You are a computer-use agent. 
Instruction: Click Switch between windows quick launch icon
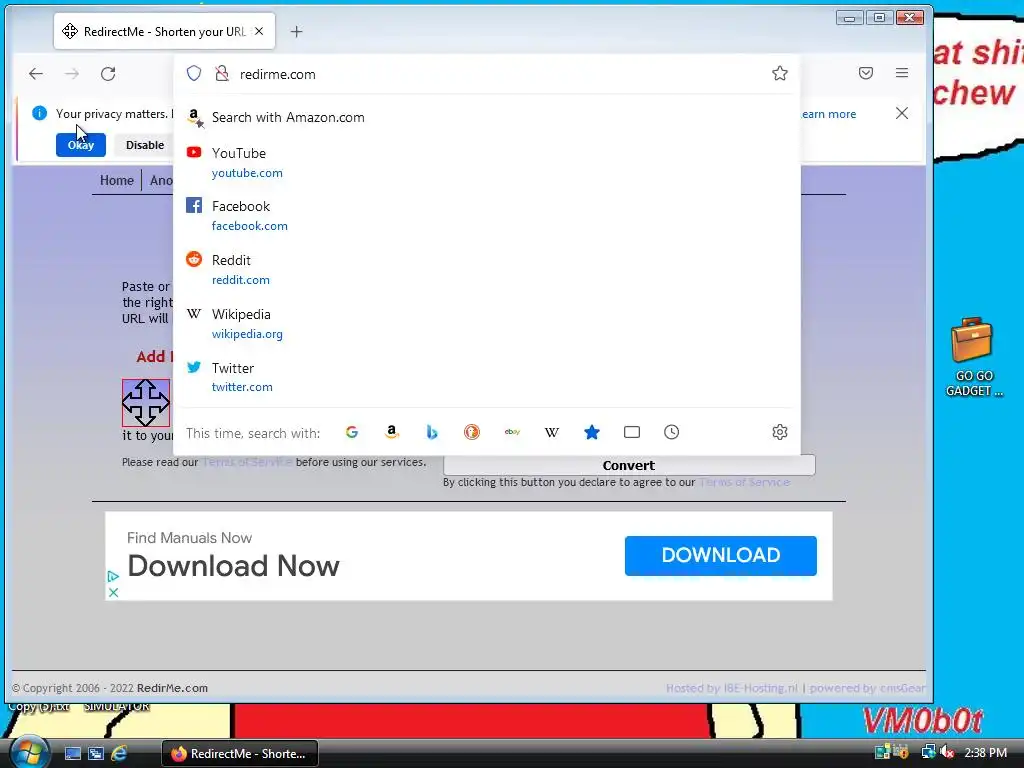[96, 754]
